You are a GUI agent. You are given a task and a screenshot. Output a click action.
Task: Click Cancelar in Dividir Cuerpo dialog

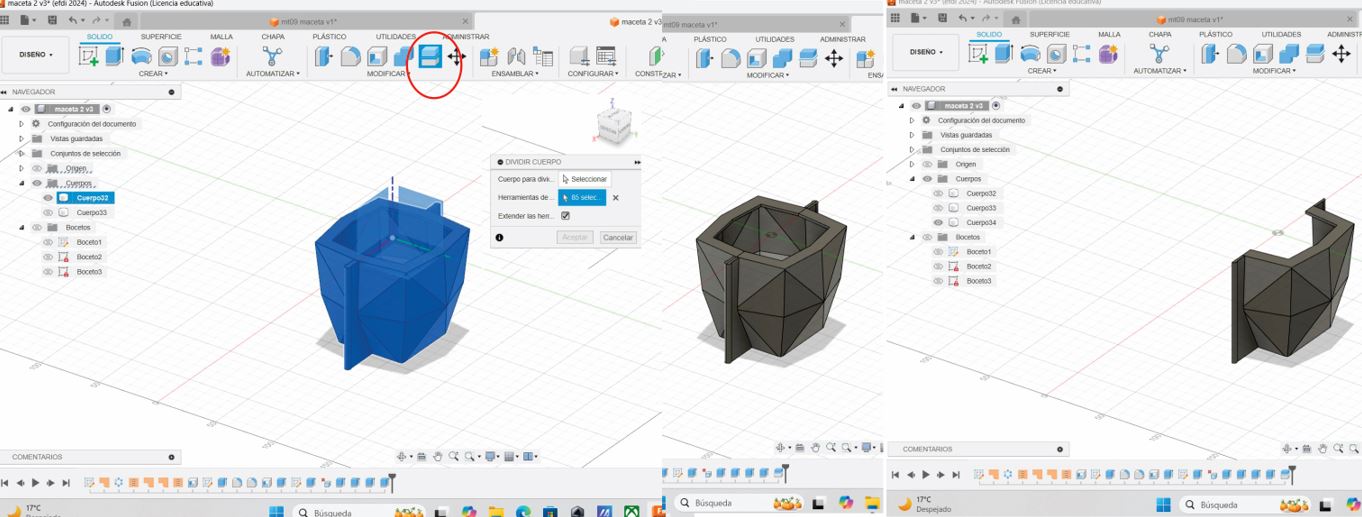coord(618,238)
